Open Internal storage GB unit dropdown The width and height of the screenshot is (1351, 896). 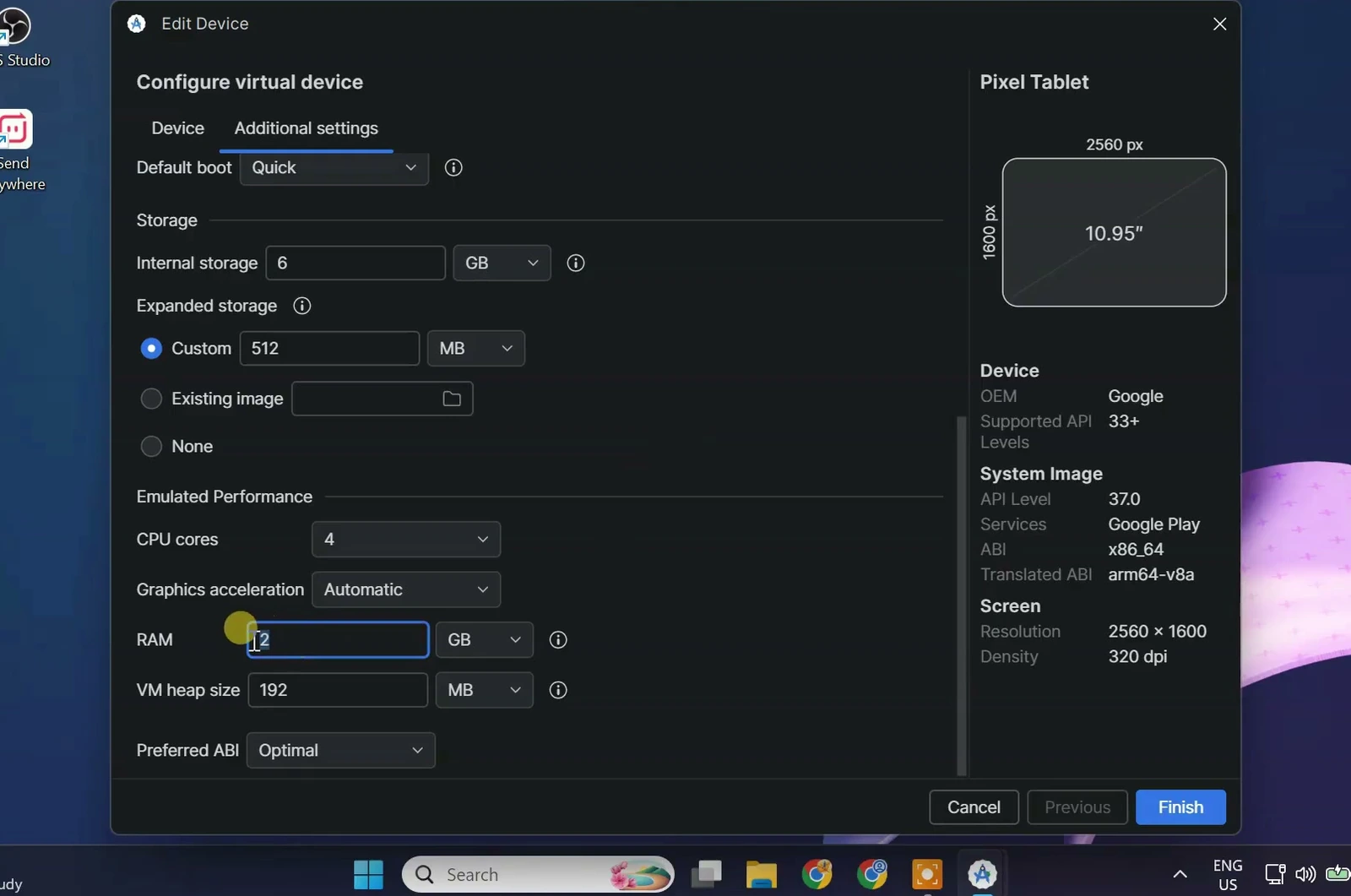[502, 263]
